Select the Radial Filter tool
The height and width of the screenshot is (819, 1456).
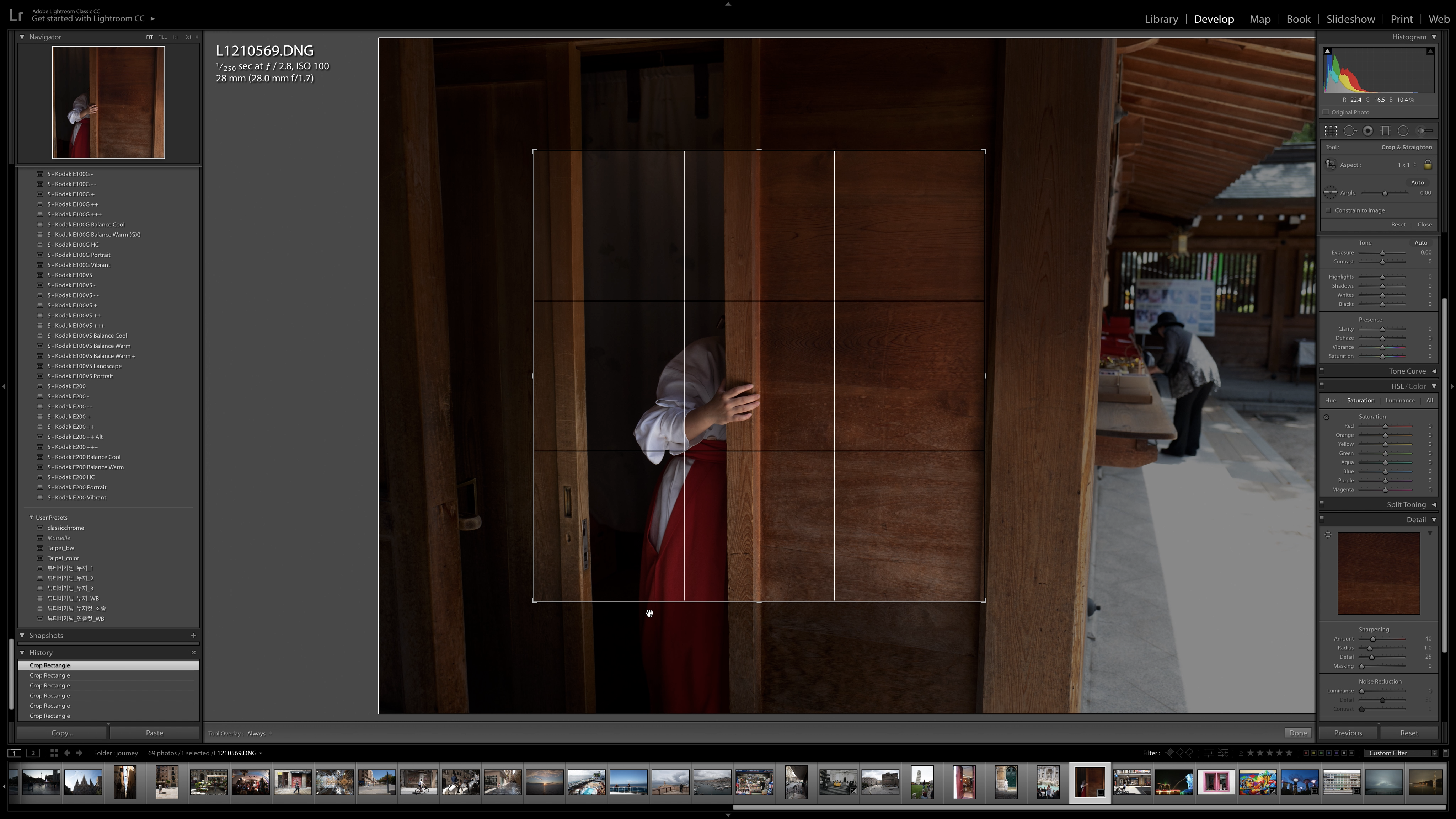1403,131
